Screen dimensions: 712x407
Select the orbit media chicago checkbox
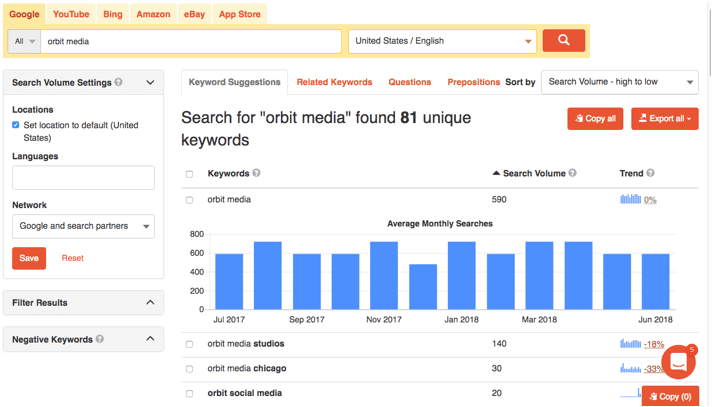[x=189, y=369]
